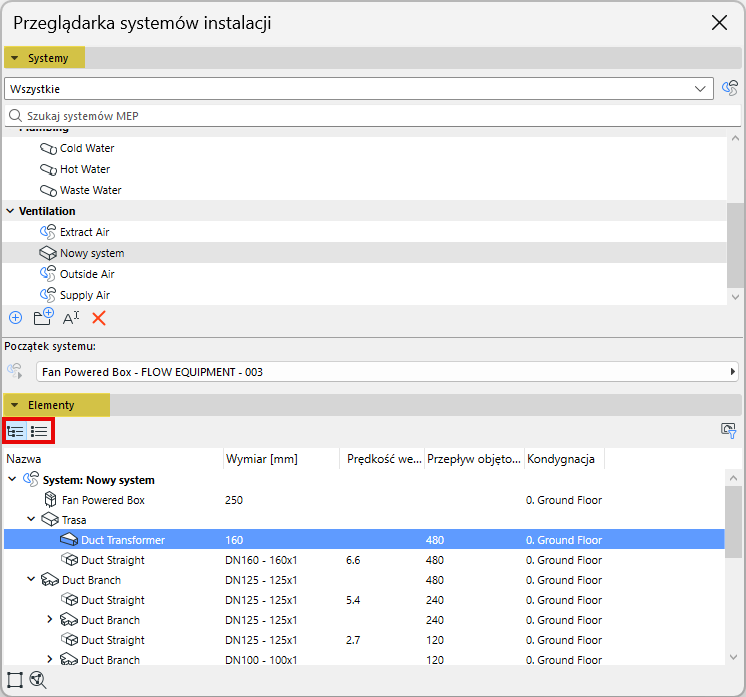Click the add new system plus icon
This screenshot has width=746, height=697.
point(15,318)
